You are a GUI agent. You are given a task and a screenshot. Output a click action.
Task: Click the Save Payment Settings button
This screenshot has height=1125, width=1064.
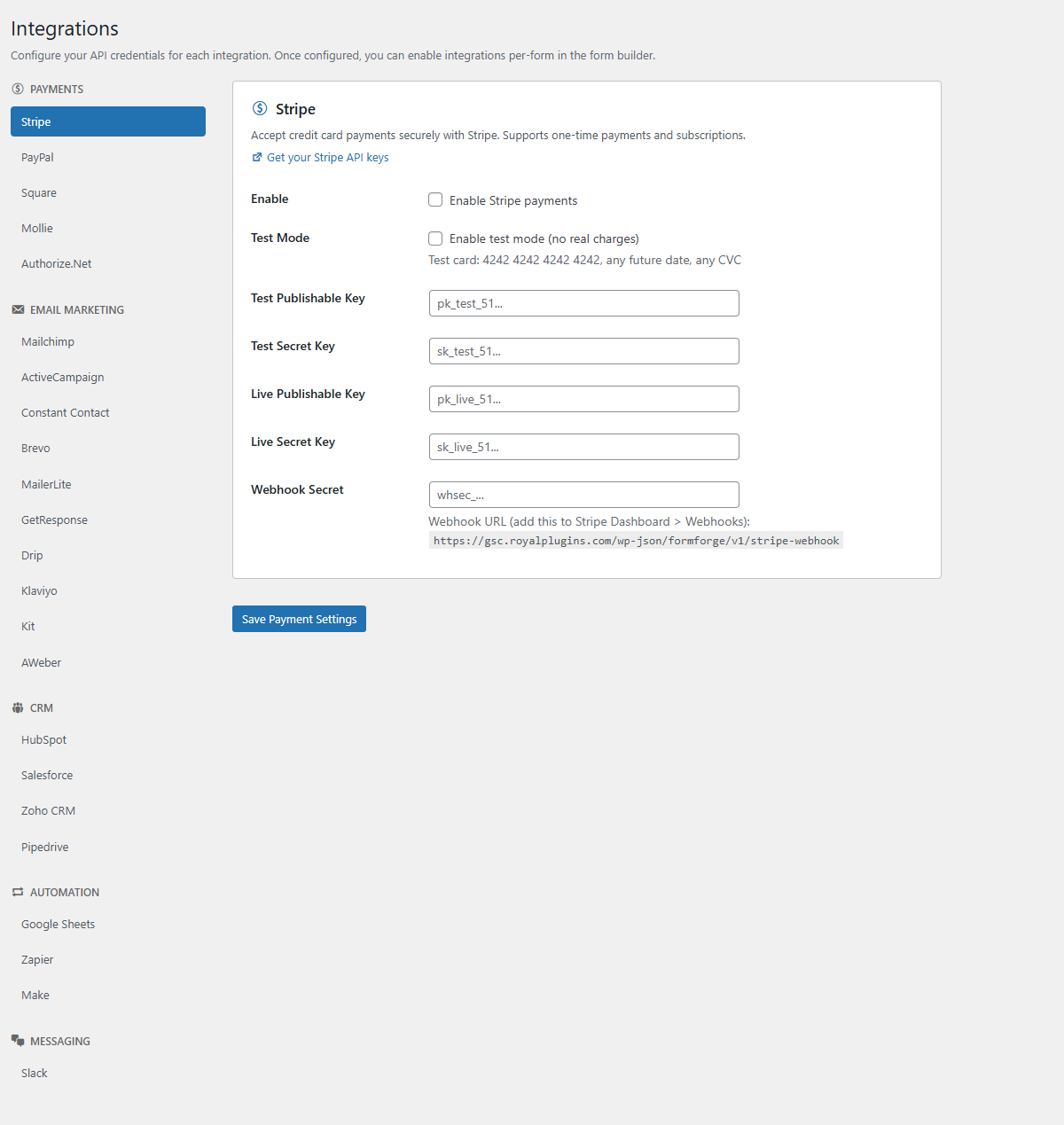coord(298,619)
